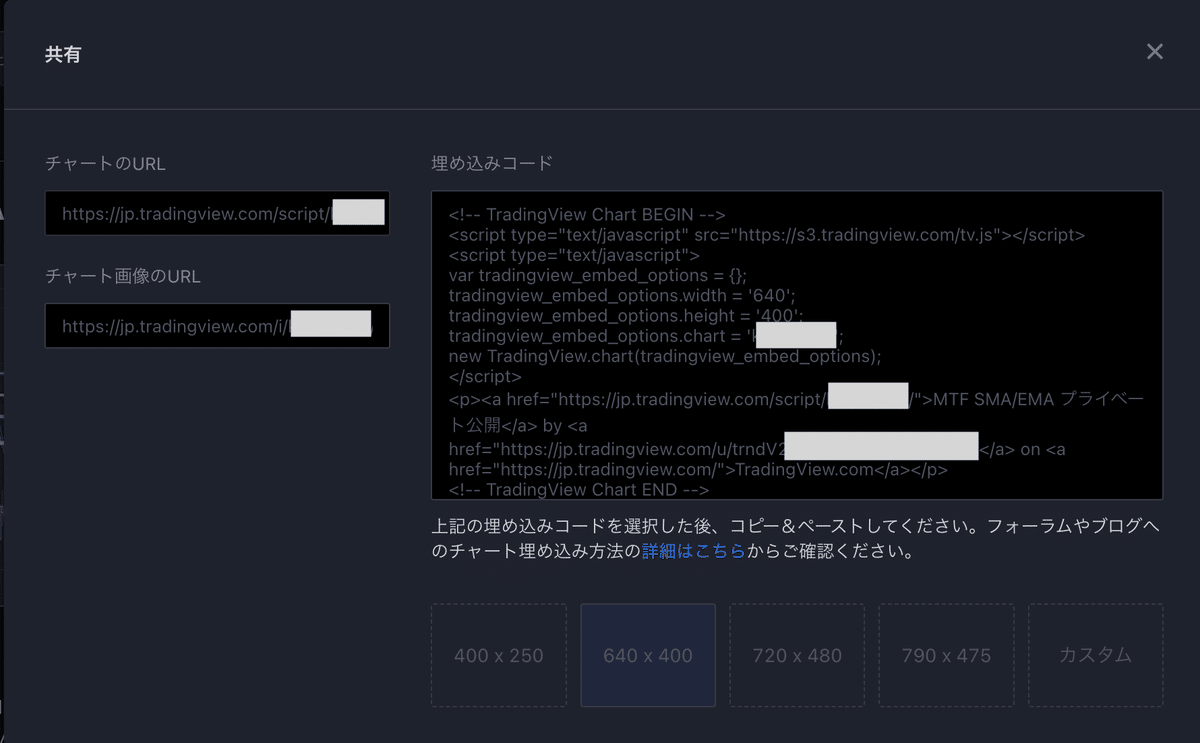
Task: Select the 400 x 250 embed size
Action: click(499, 655)
